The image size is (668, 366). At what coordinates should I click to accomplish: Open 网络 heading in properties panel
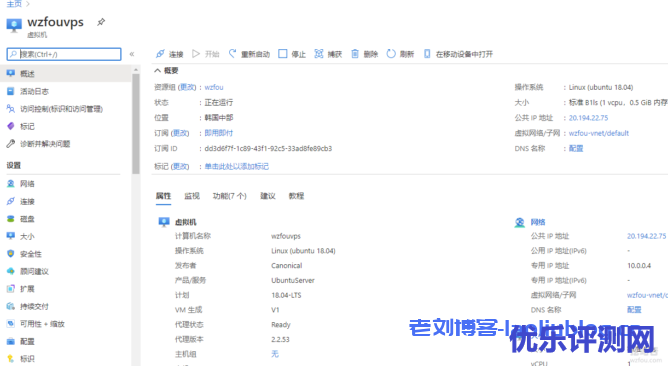tap(538, 222)
